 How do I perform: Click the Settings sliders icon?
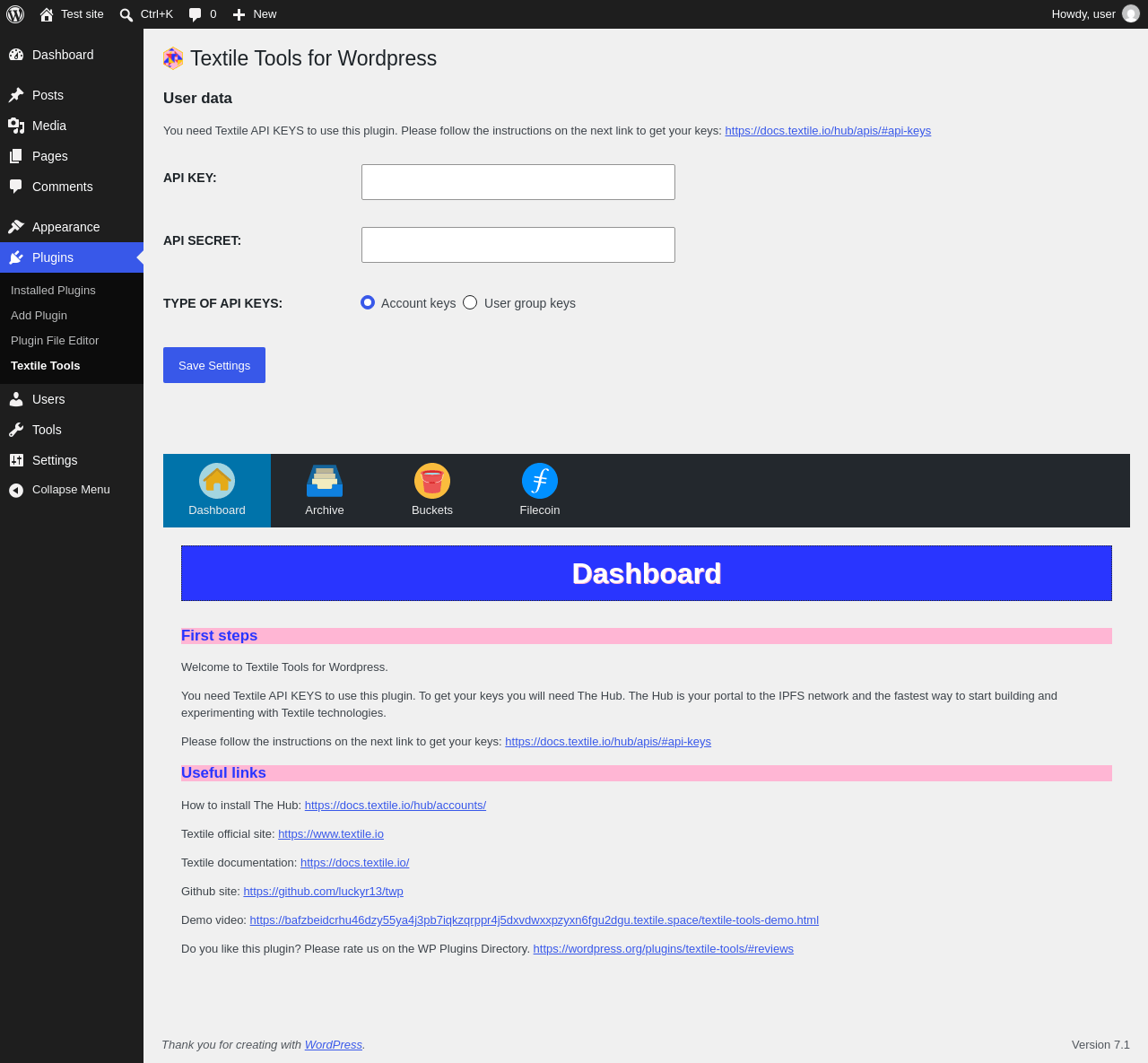point(16,460)
